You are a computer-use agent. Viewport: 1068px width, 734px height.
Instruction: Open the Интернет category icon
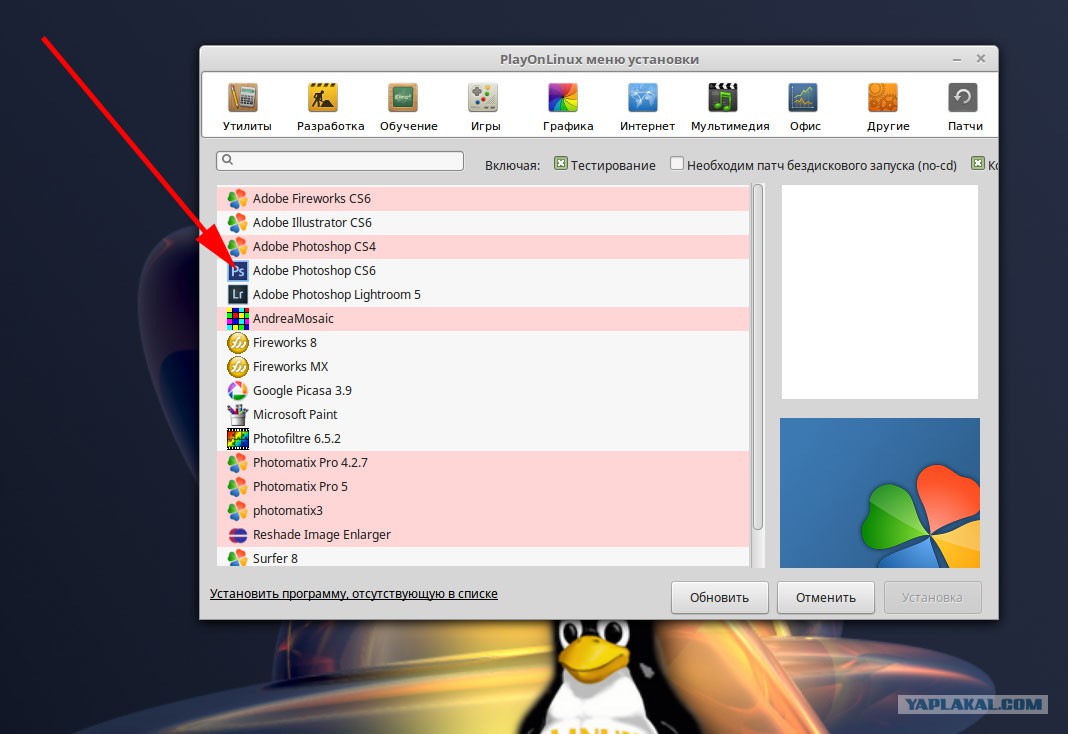(643, 98)
